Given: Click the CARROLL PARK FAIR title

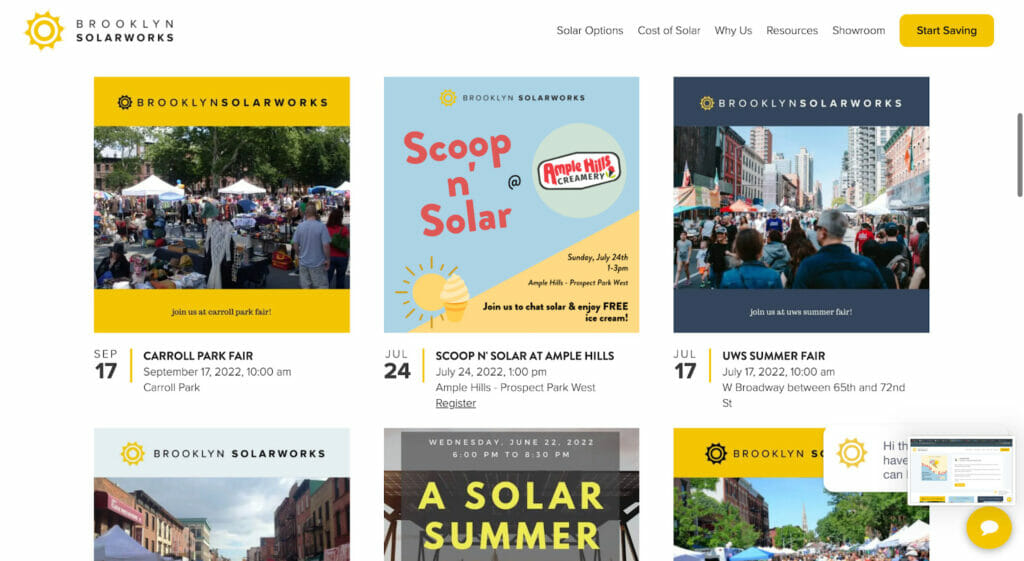Looking at the screenshot, I should (x=198, y=356).
